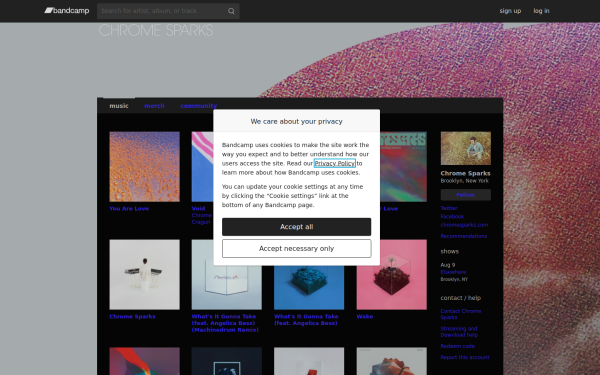This screenshot has height=375, width=600.
Task: Switch to the music tab
Action: coord(119,106)
